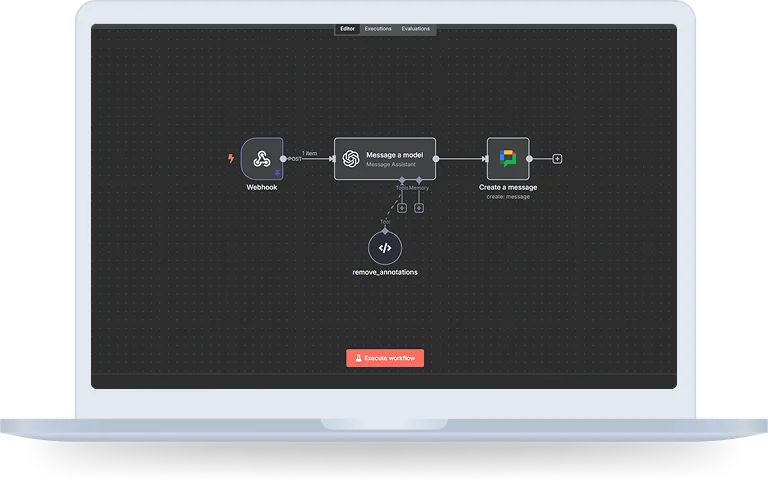
Task: Open the remove_annotations code tool node
Action: coord(385,248)
